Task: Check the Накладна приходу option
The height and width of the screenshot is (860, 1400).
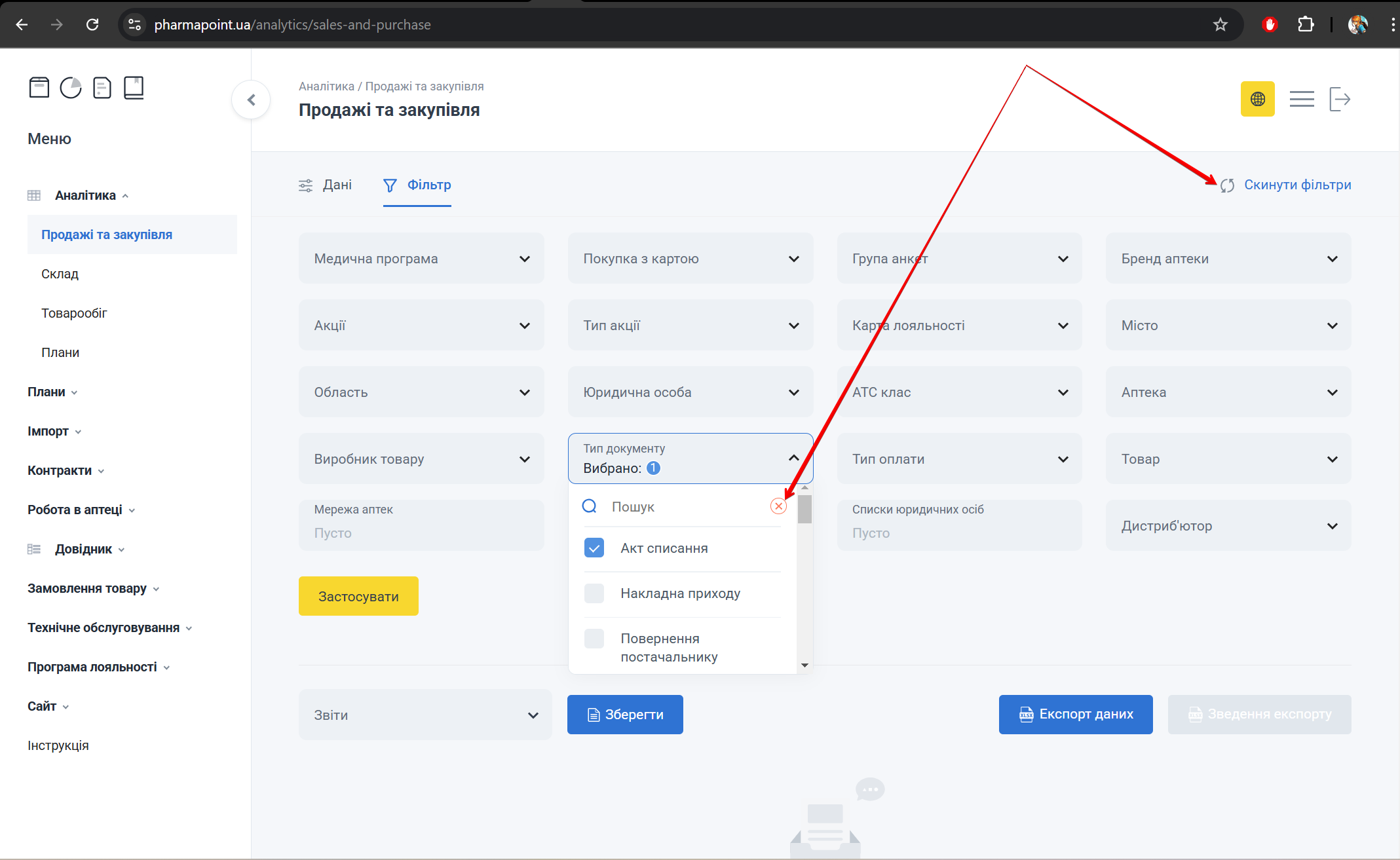Action: 594,593
